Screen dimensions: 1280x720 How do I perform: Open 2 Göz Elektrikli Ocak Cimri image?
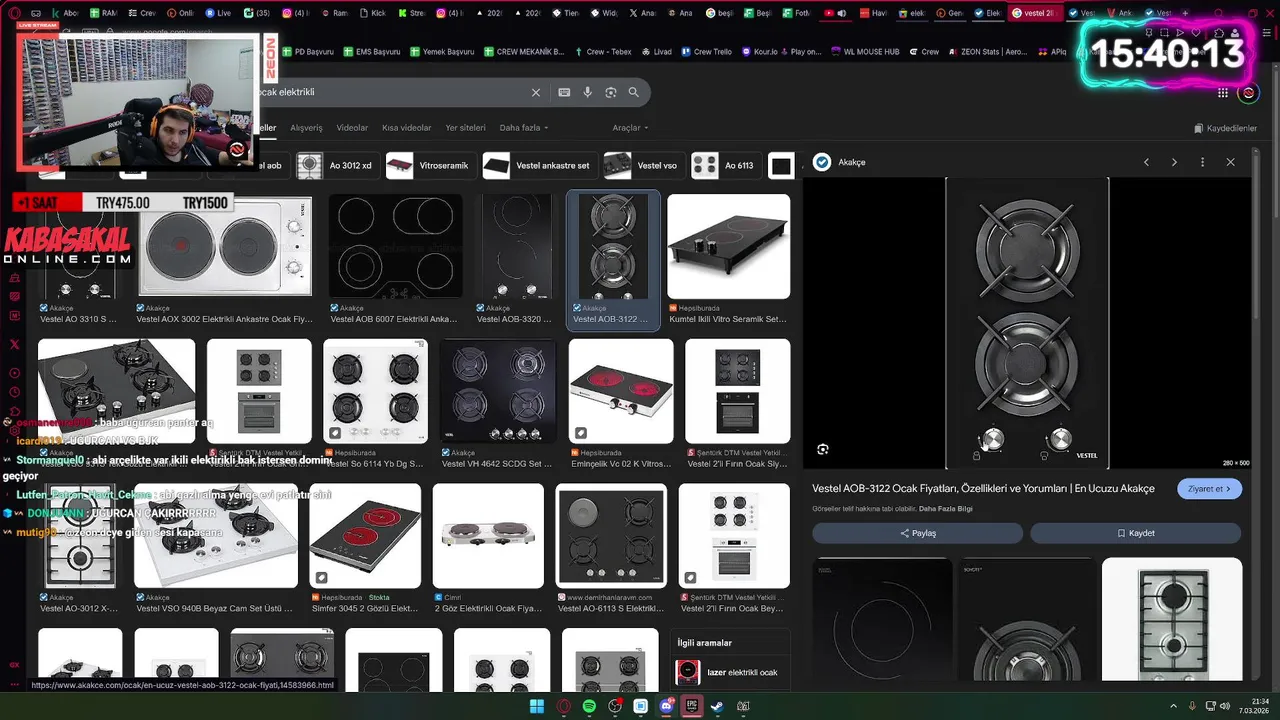point(488,536)
